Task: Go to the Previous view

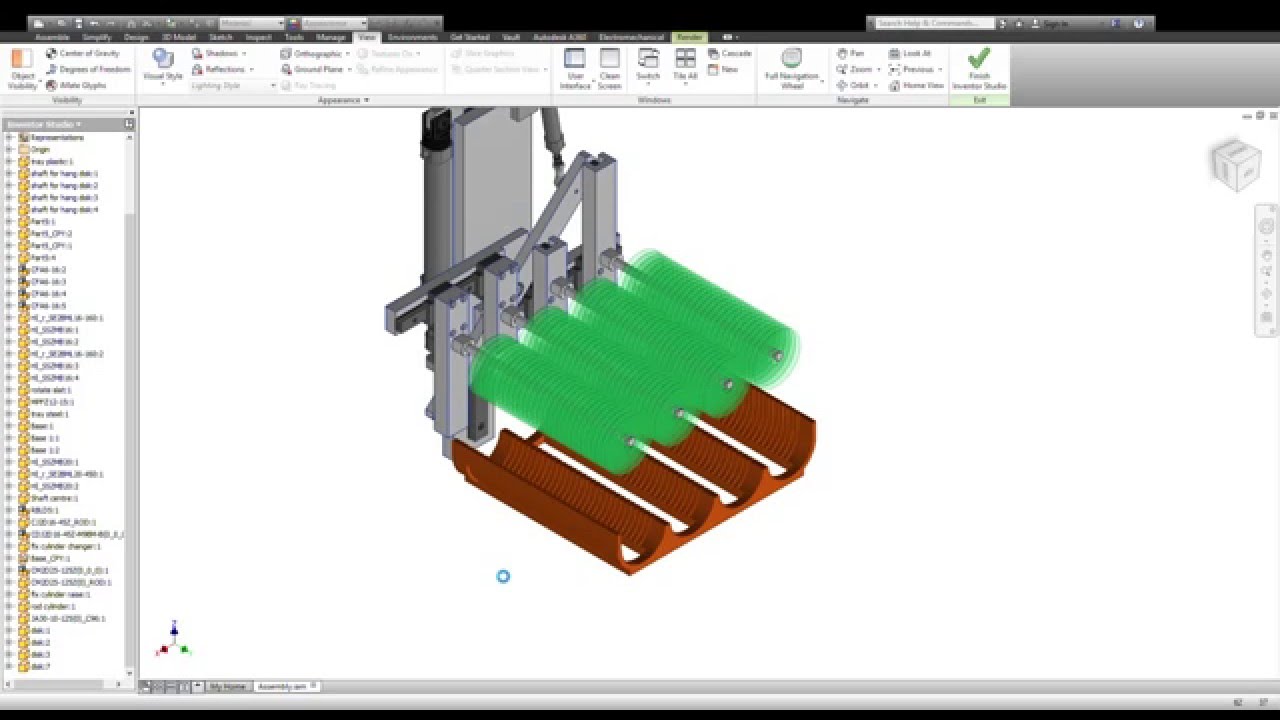Action: [x=911, y=69]
